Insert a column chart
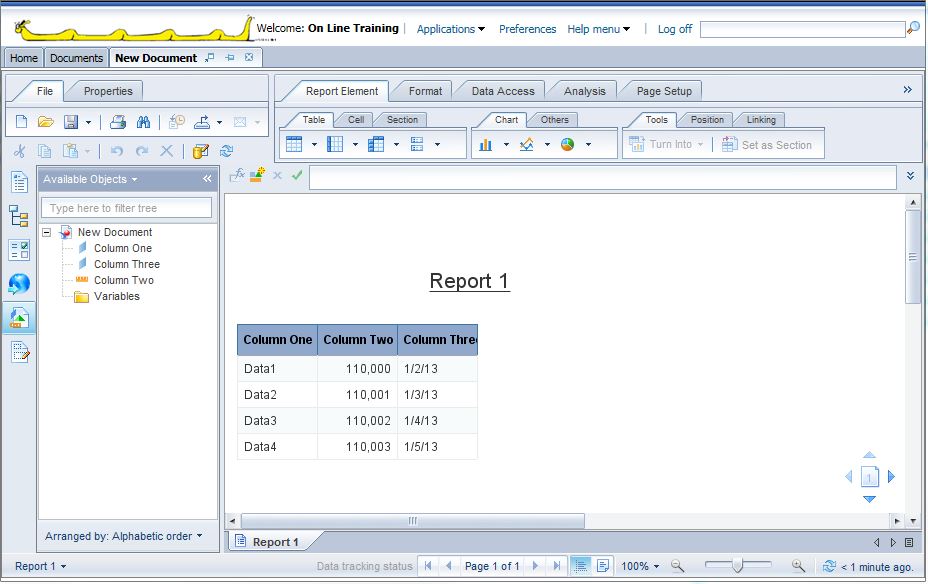The width and height of the screenshot is (928, 584). 485,144
